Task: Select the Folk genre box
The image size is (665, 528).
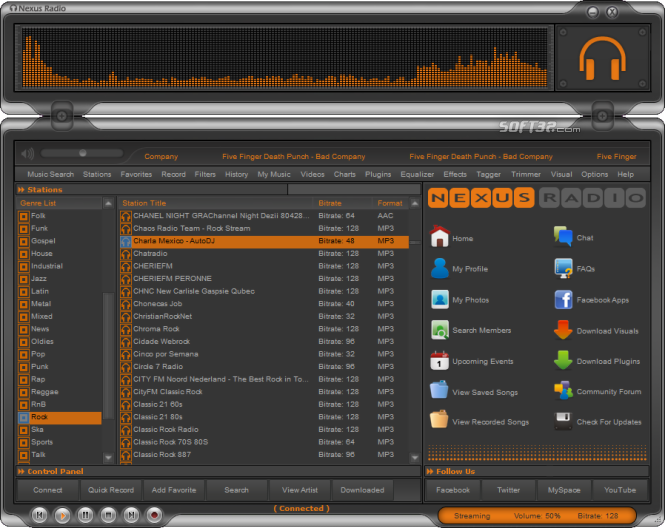Action: (24, 217)
